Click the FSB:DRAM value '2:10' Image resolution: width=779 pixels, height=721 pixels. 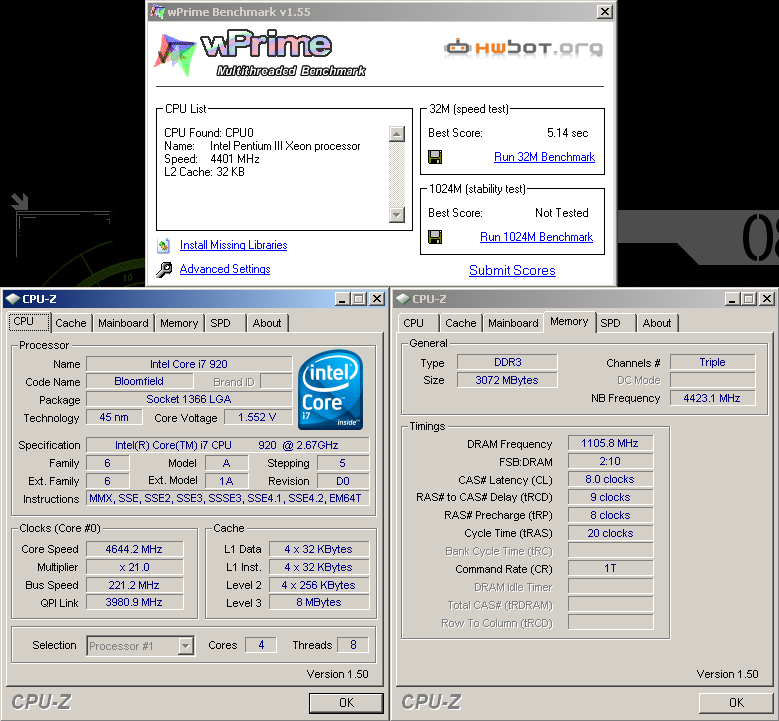click(611, 461)
